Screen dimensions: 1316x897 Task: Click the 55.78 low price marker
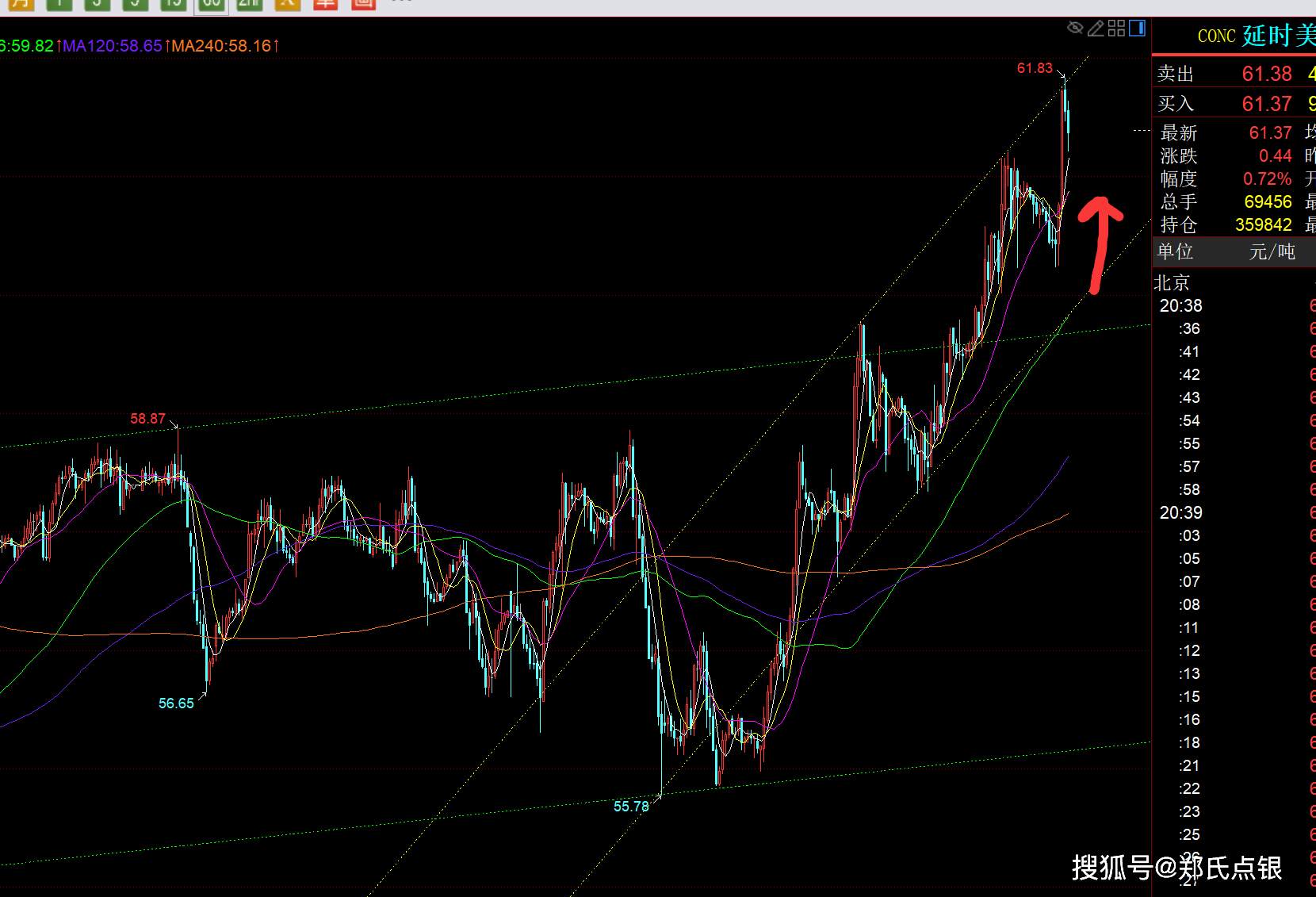tap(631, 807)
